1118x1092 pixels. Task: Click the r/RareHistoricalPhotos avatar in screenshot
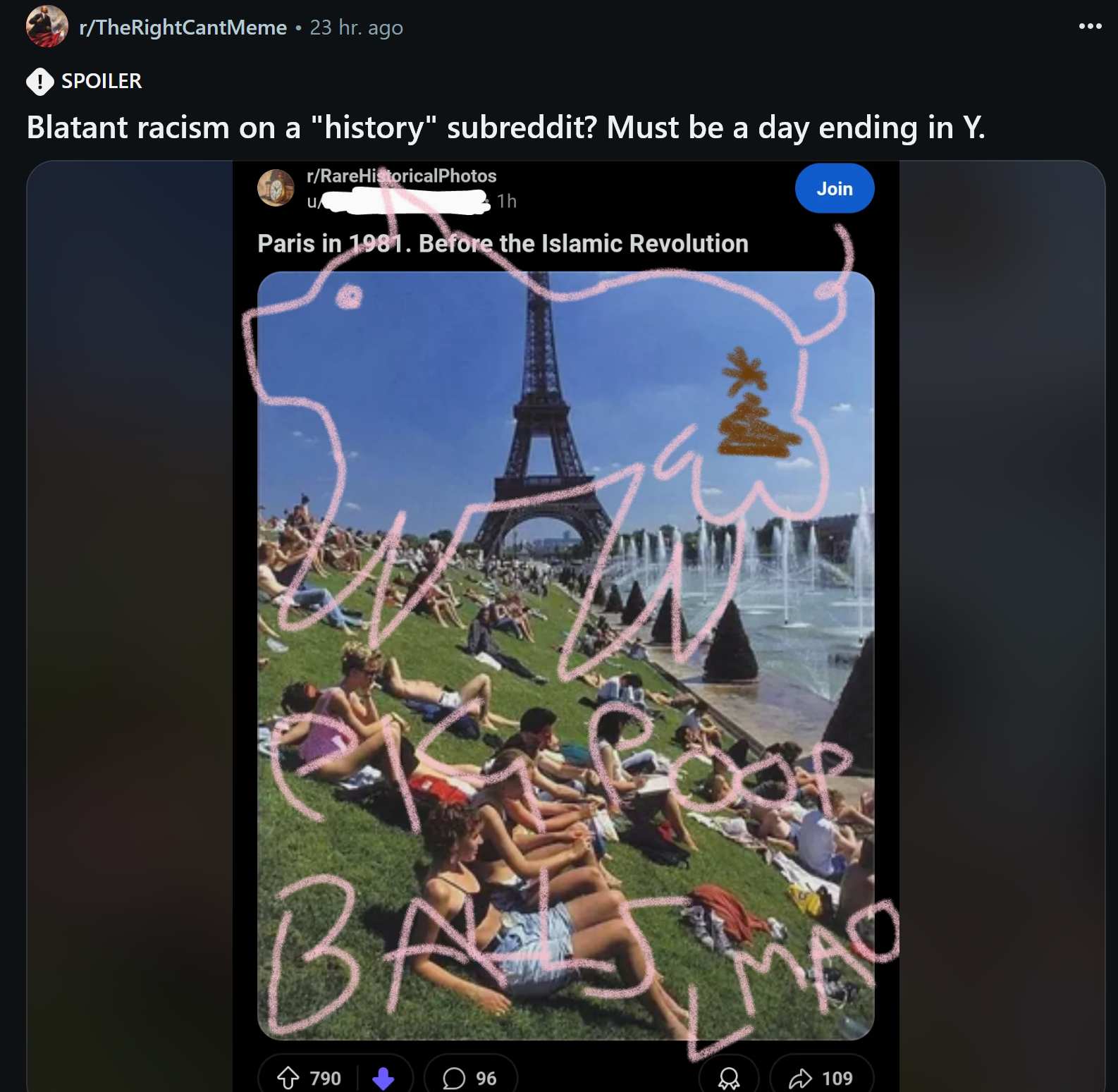pyautogui.click(x=276, y=188)
